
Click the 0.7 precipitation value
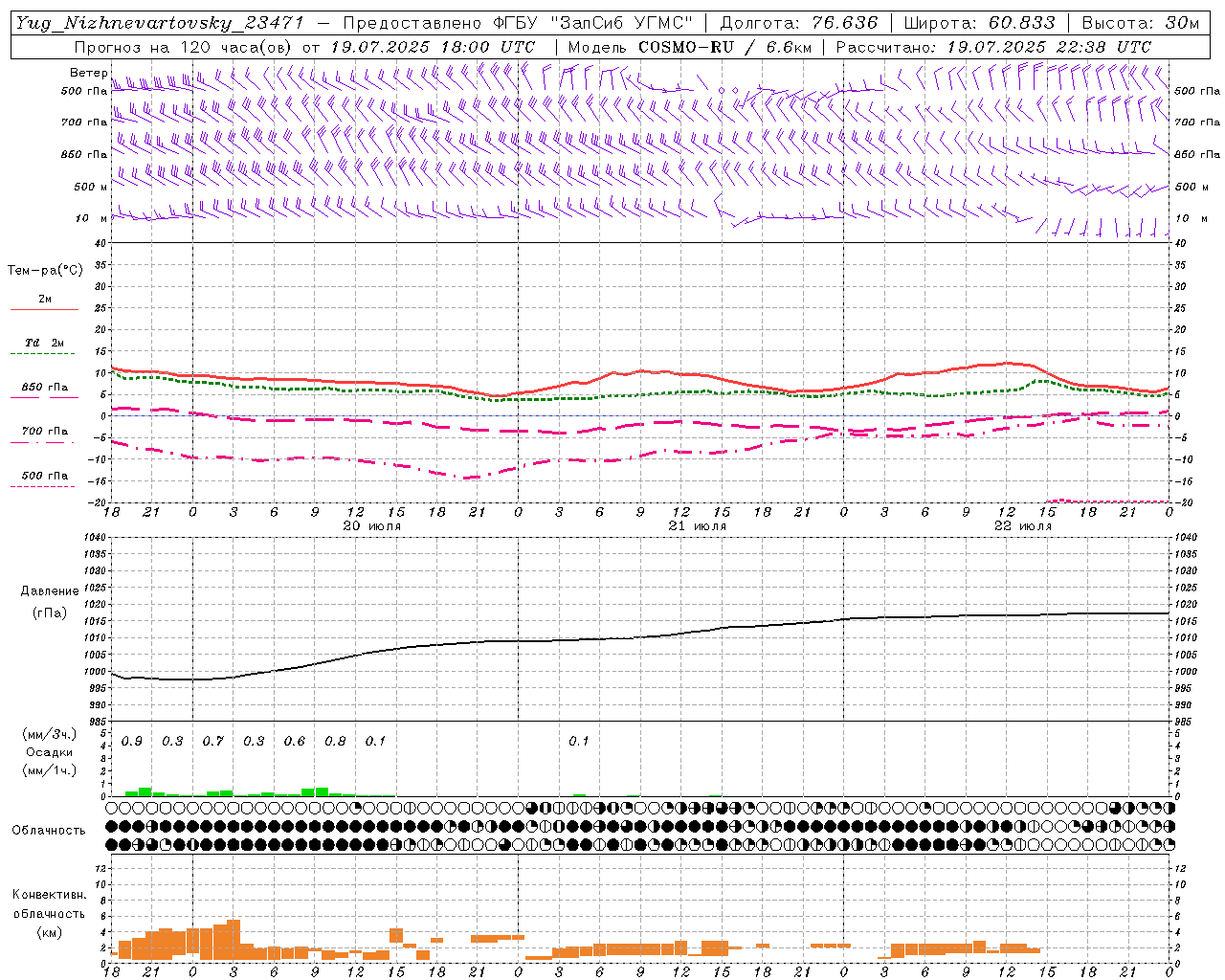tap(213, 741)
